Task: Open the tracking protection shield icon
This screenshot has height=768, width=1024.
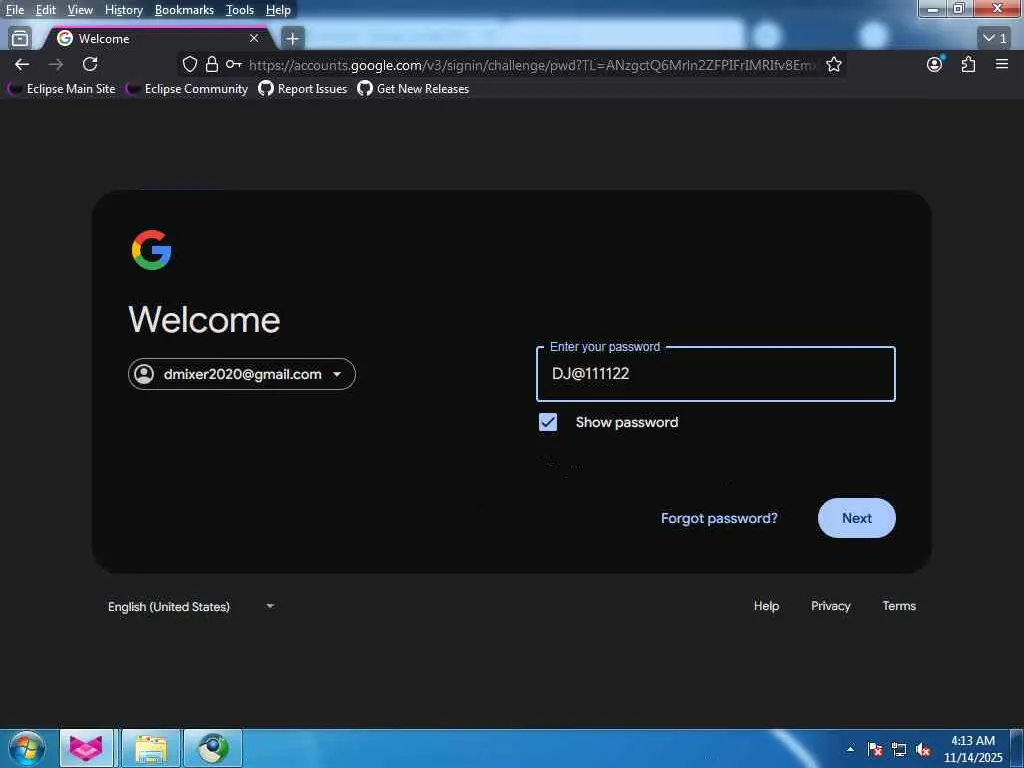Action: pyautogui.click(x=189, y=64)
